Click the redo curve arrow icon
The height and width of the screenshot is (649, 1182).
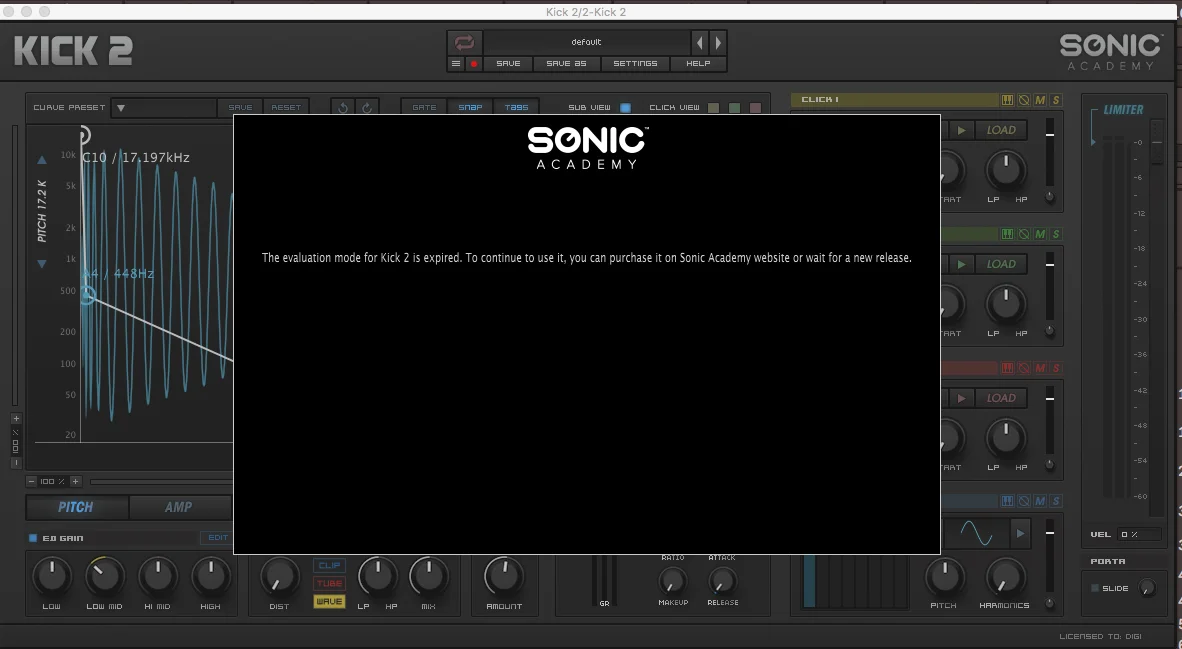[367, 108]
